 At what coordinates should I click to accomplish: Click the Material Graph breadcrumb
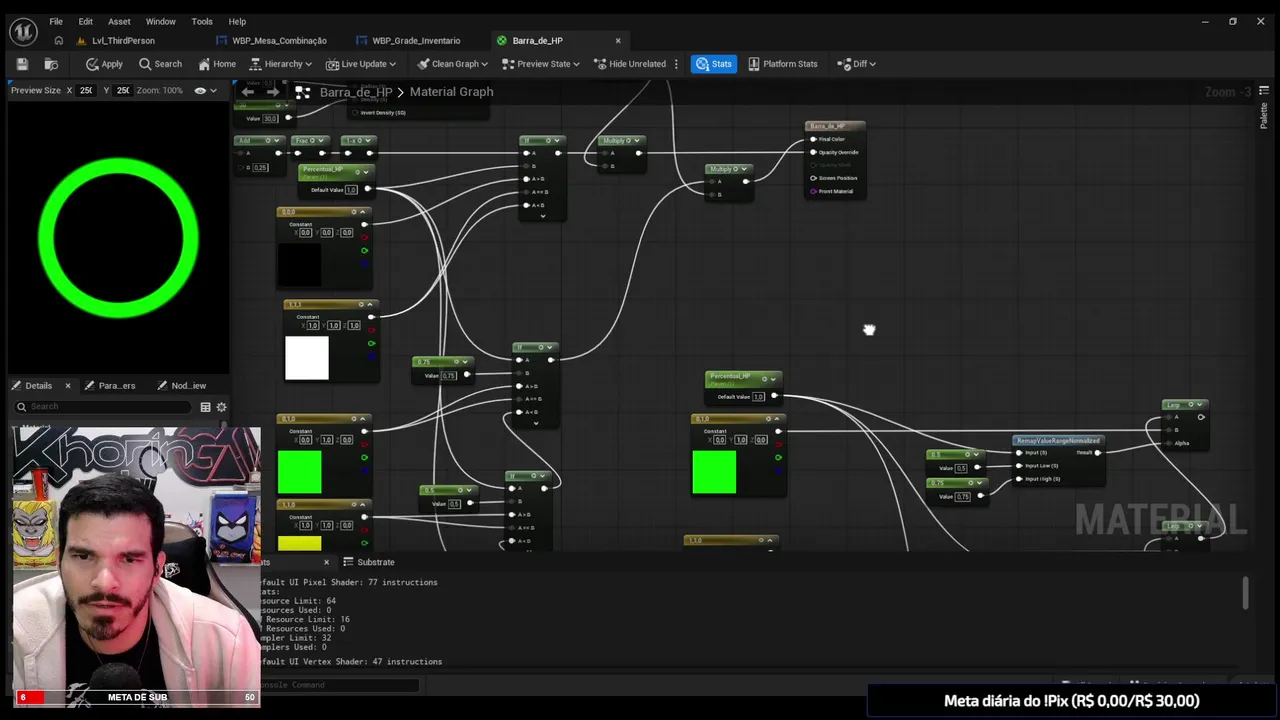coord(451,92)
